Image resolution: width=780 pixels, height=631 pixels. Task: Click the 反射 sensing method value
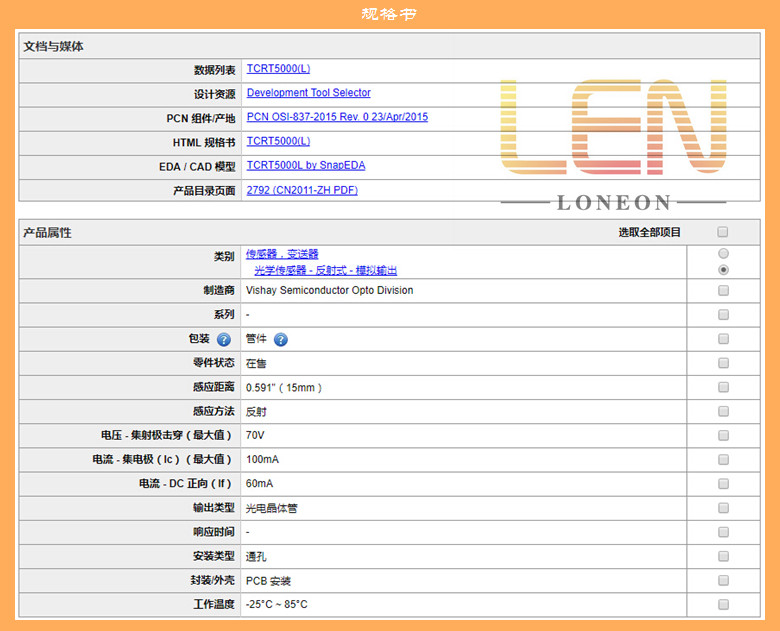pos(256,412)
